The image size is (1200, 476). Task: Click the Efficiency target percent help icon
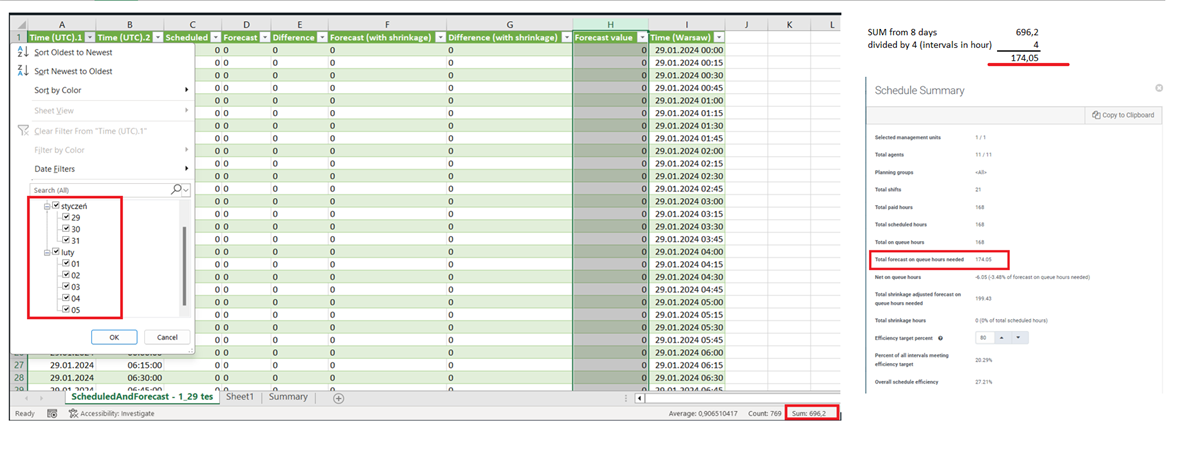coord(940,337)
